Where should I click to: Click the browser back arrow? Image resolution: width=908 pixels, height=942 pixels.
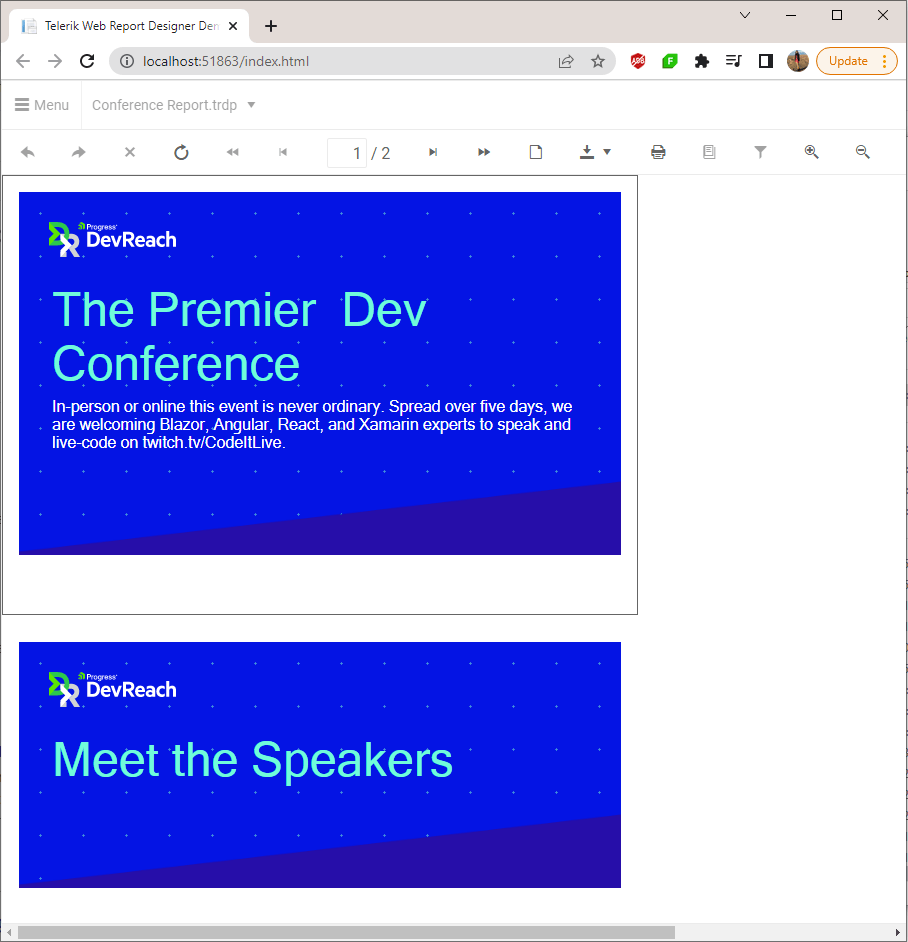(x=23, y=61)
